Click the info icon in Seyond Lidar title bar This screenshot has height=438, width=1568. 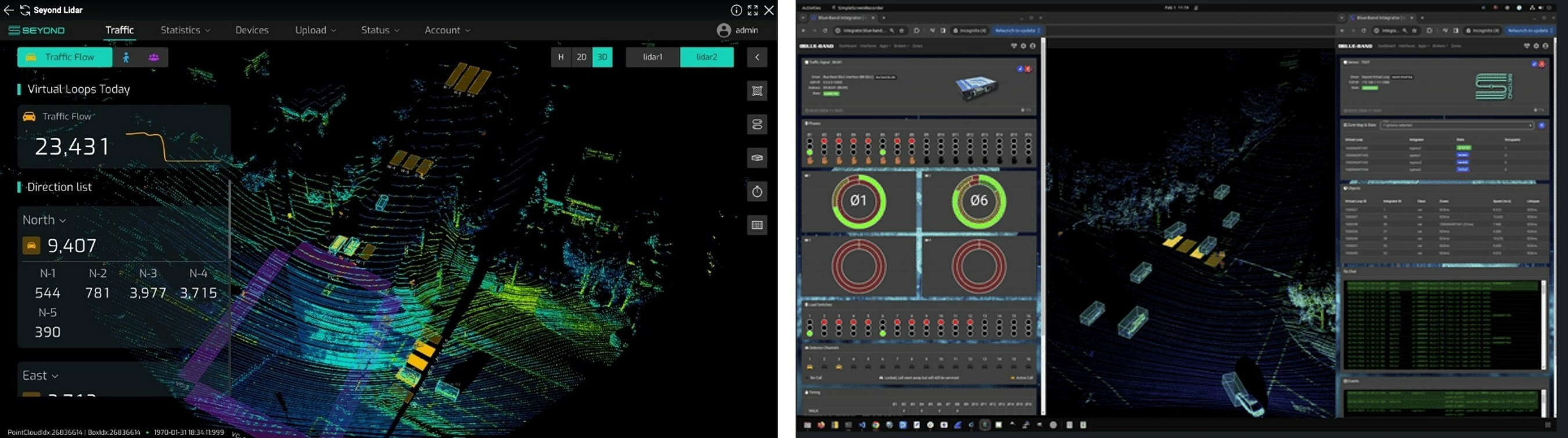(x=736, y=10)
